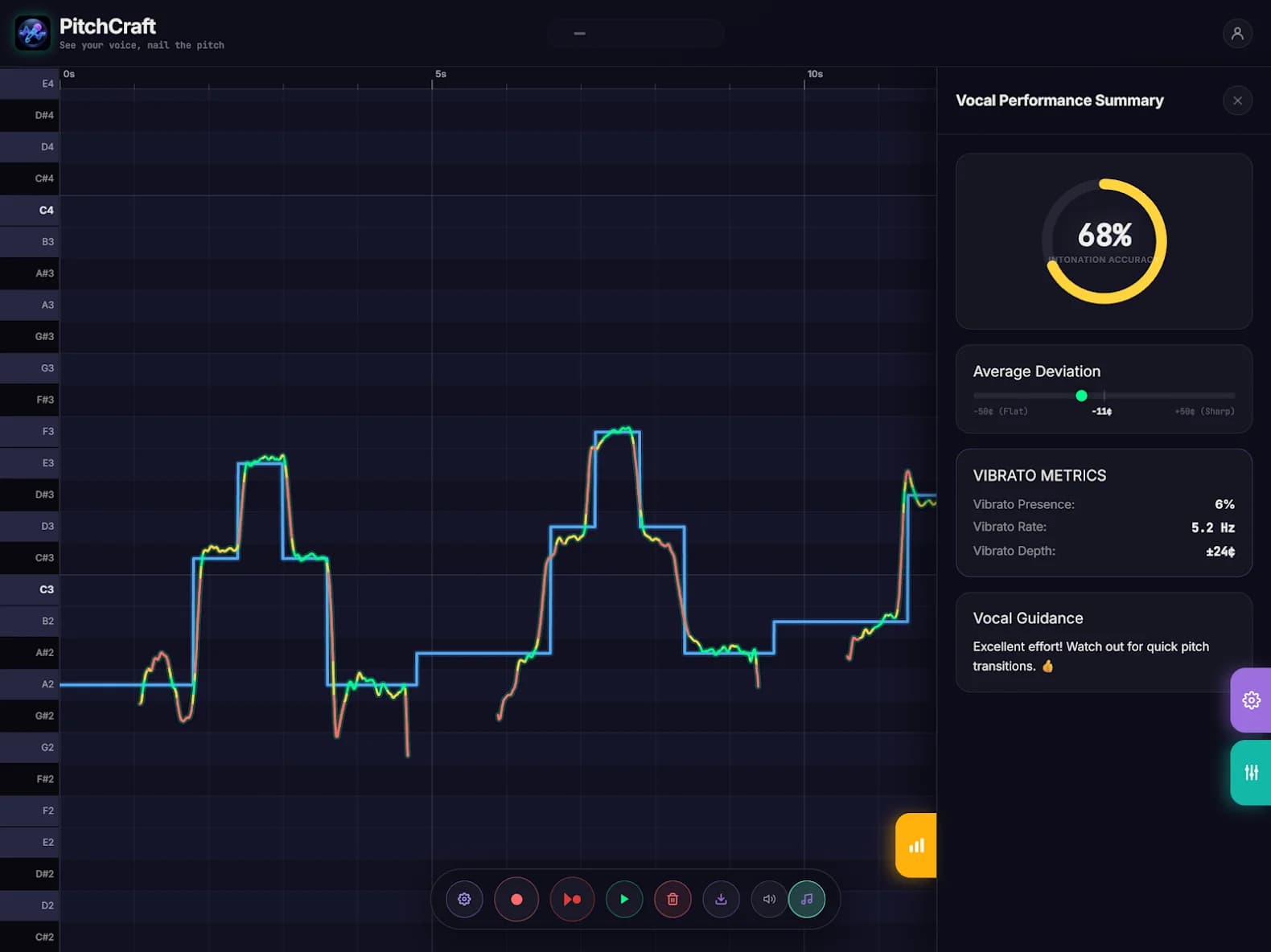Select the C4 piano key
This screenshot has width=1271, height=952.
30,210
